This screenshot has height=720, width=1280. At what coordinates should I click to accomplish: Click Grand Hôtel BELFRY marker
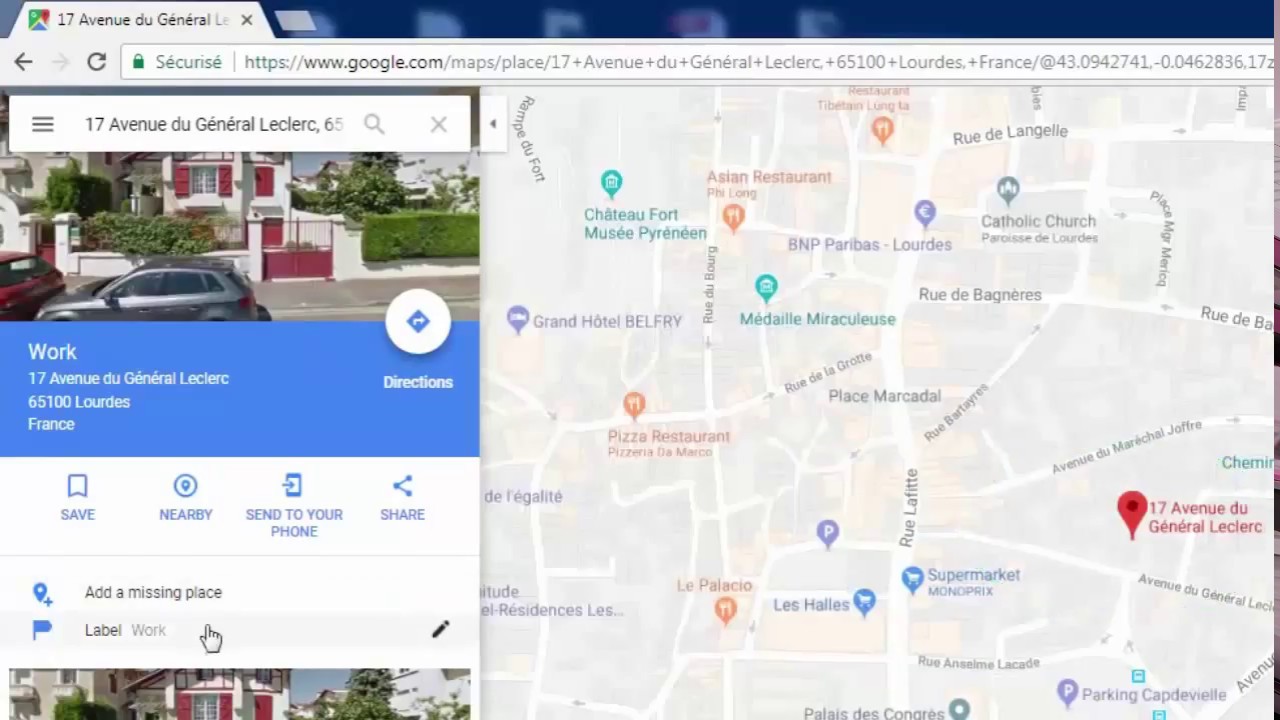click(x=517, y=320)
